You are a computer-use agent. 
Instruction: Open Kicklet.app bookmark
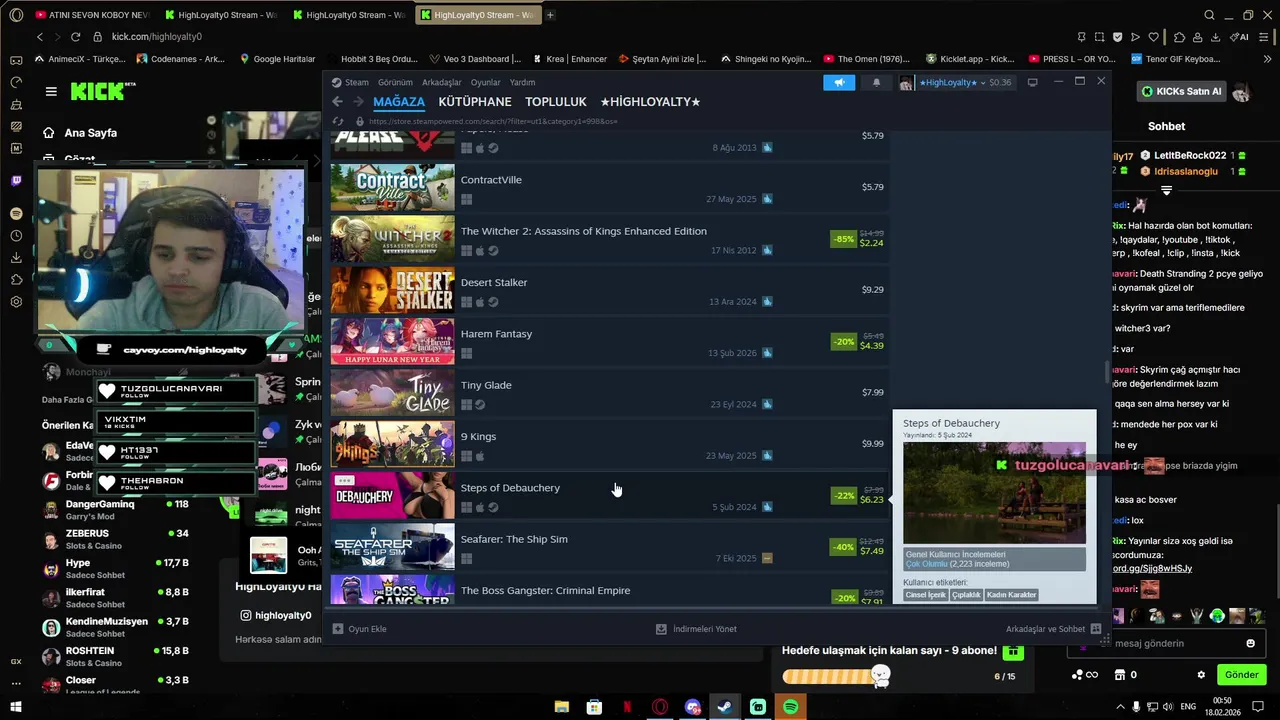coord(970,59)
